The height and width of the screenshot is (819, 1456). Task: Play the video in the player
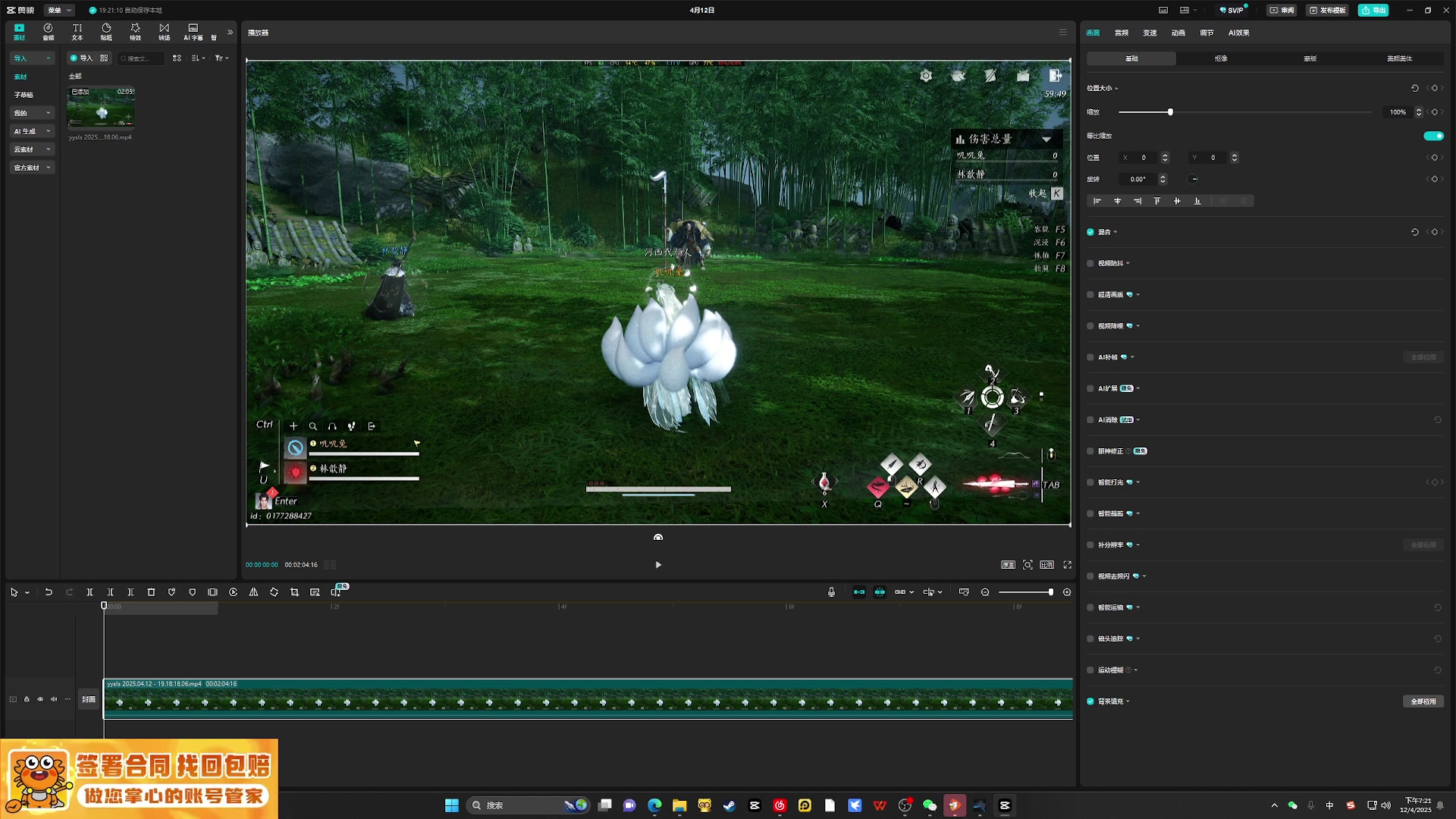point(658,565)
